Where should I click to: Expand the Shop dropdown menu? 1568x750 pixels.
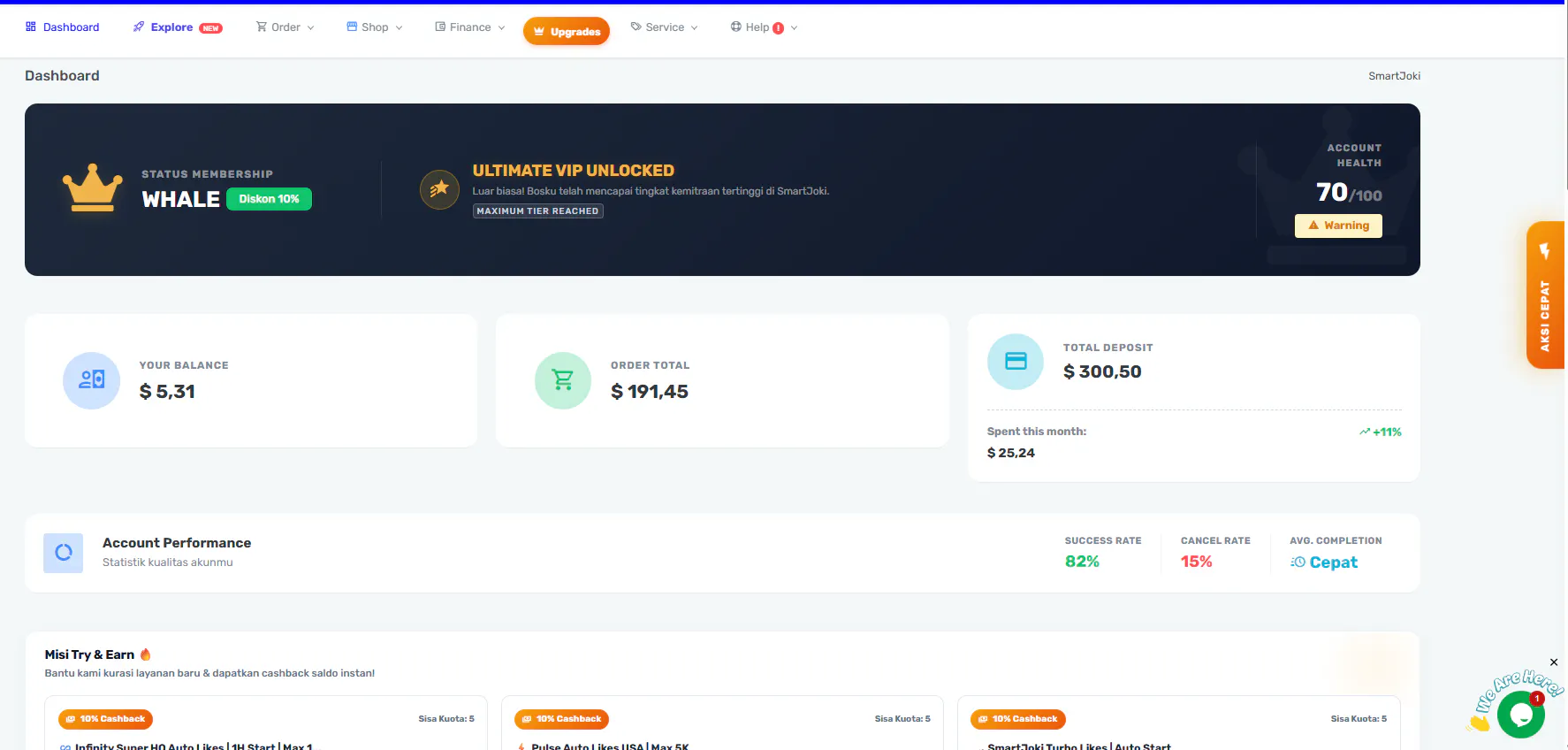[x=375, y=27]
